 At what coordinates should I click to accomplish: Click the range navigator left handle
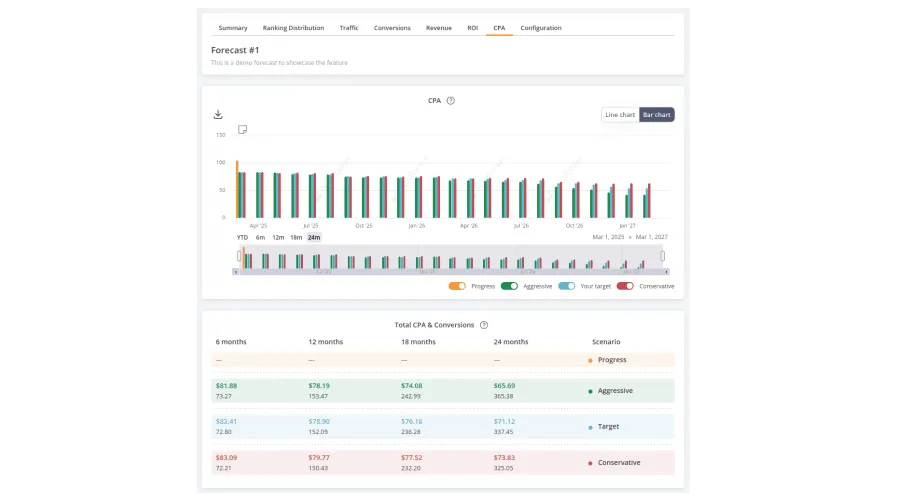click(239, 256)
